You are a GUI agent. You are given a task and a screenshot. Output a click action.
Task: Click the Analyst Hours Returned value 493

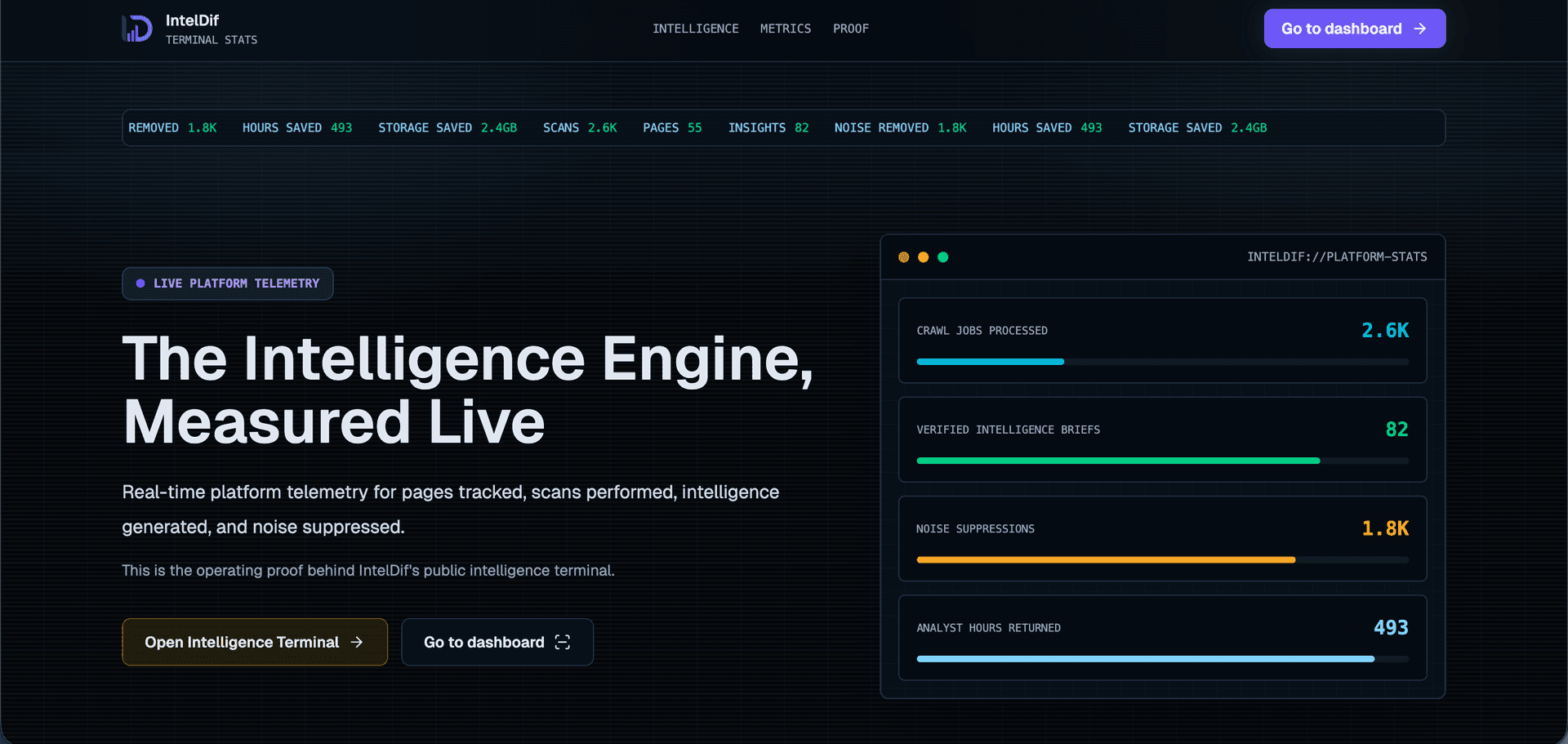pos(1391,627)
